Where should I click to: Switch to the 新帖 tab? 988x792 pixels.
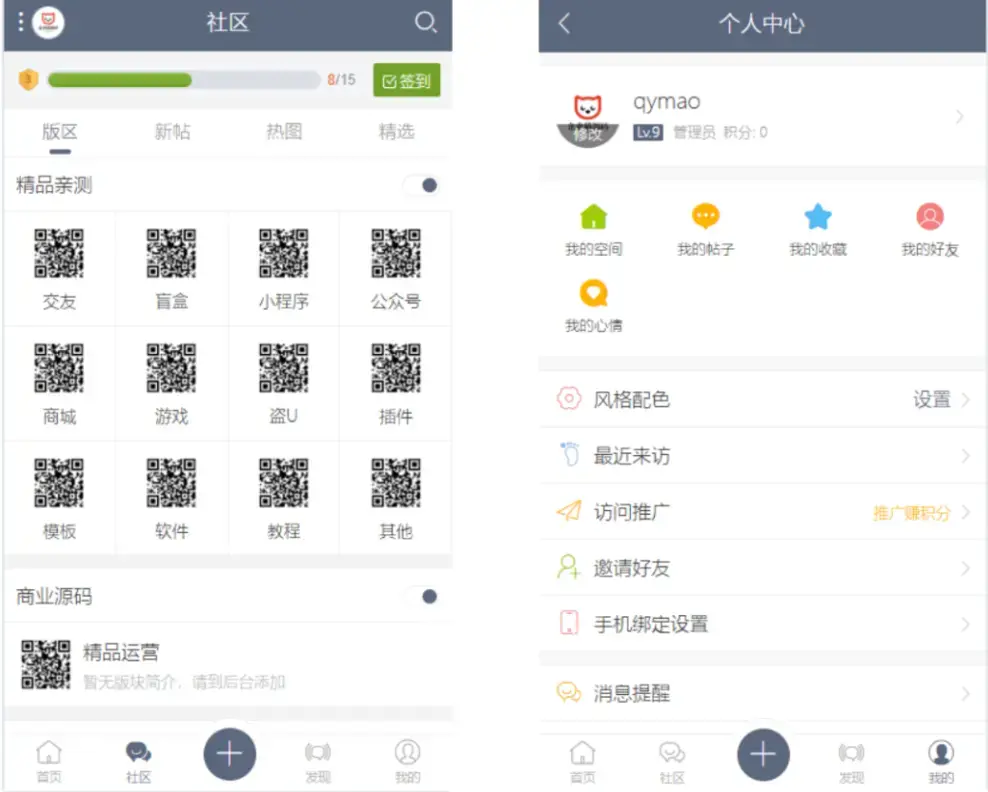tap(172, 131)
